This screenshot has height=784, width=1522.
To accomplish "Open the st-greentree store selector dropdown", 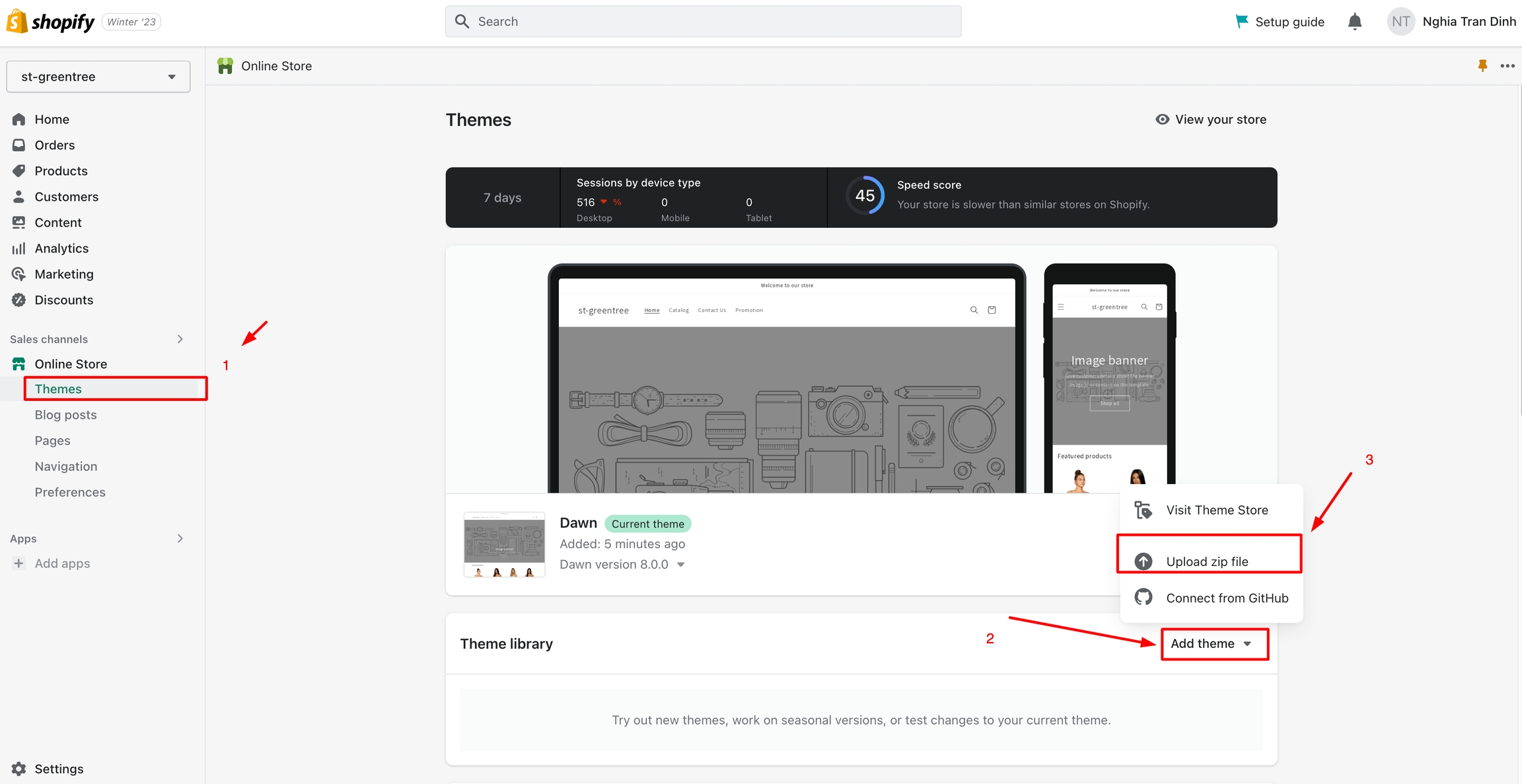I will 98,77.
